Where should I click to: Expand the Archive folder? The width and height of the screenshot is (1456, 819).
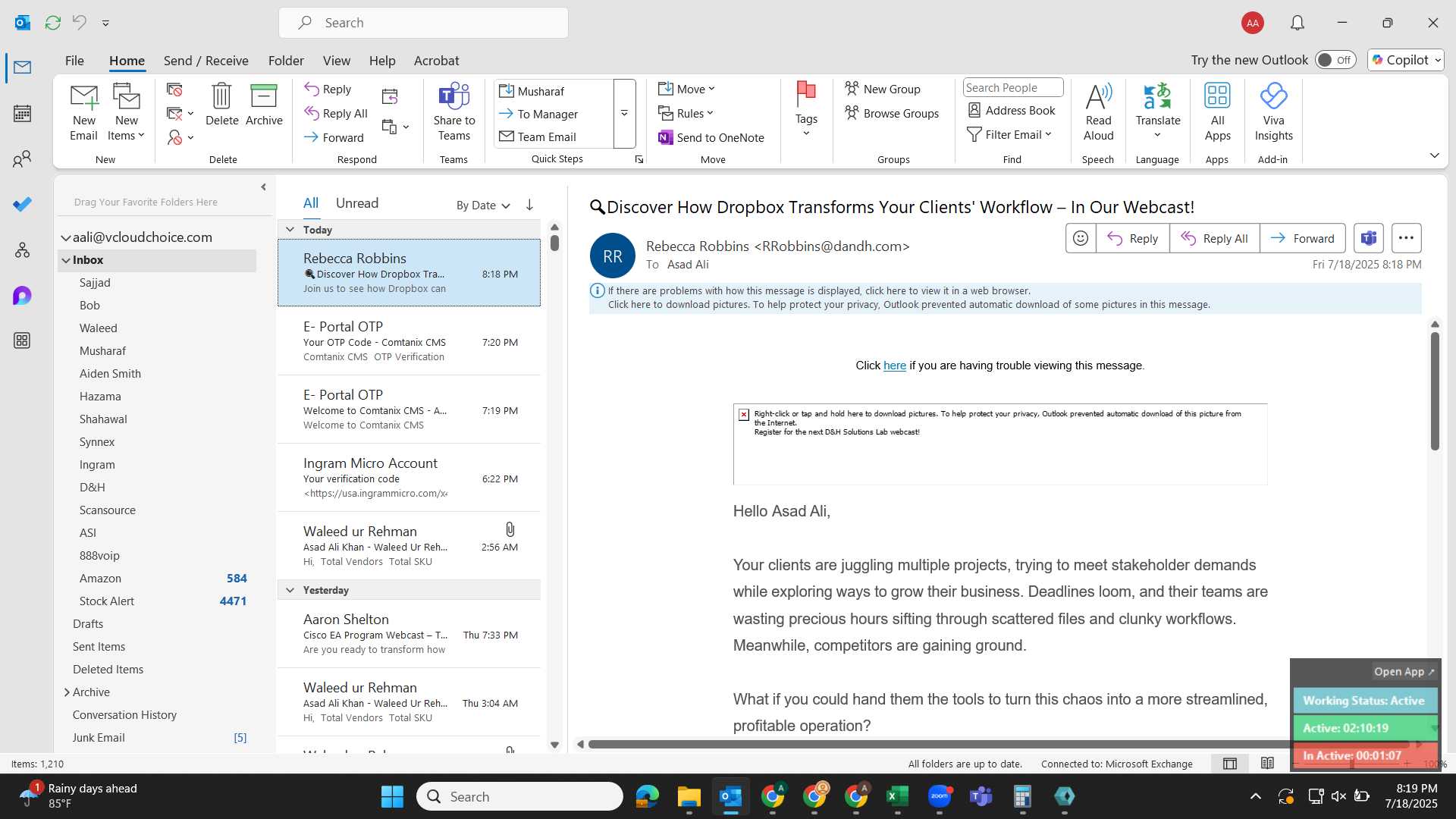(67, 692)
